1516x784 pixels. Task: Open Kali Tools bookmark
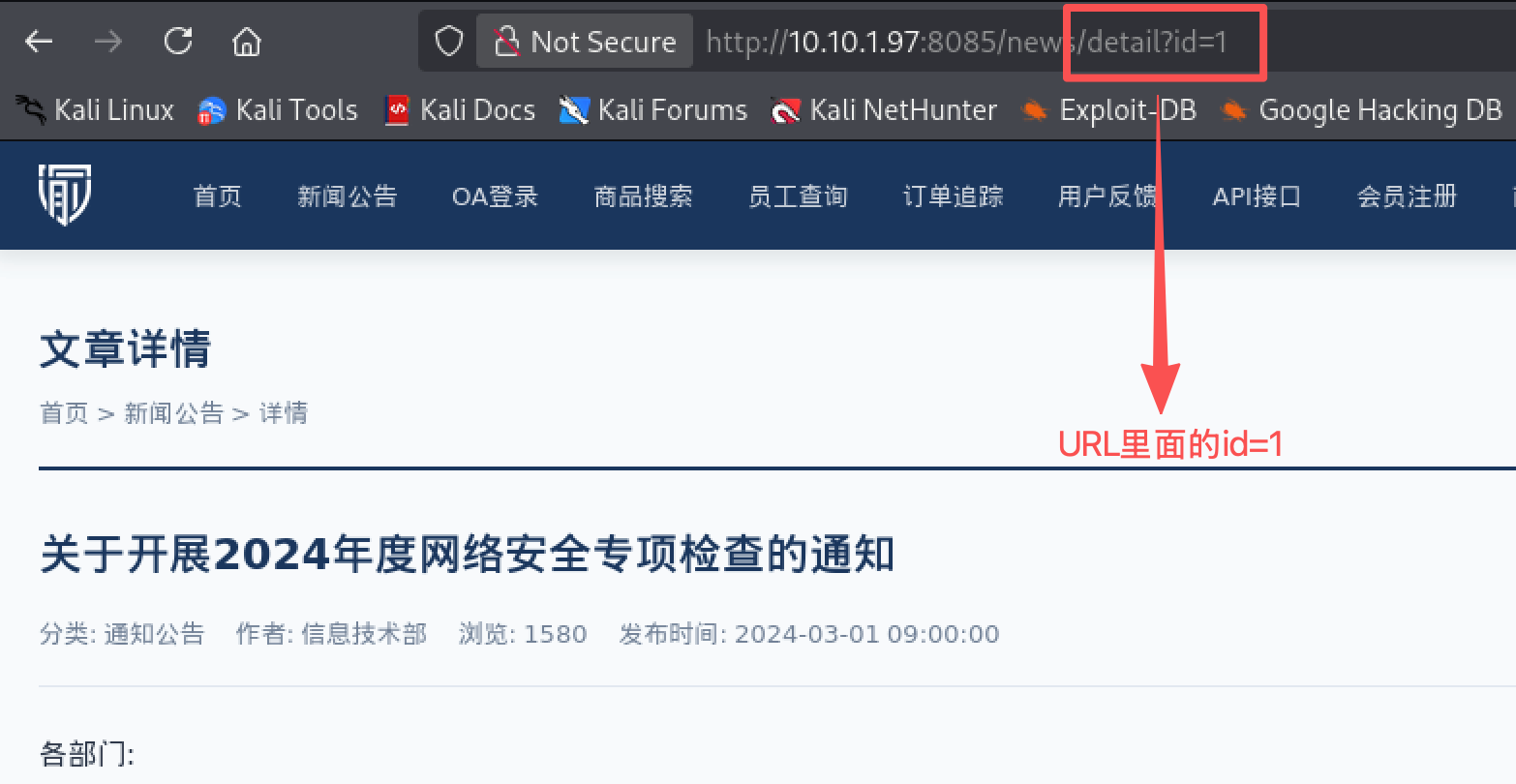tap(278, 110)
